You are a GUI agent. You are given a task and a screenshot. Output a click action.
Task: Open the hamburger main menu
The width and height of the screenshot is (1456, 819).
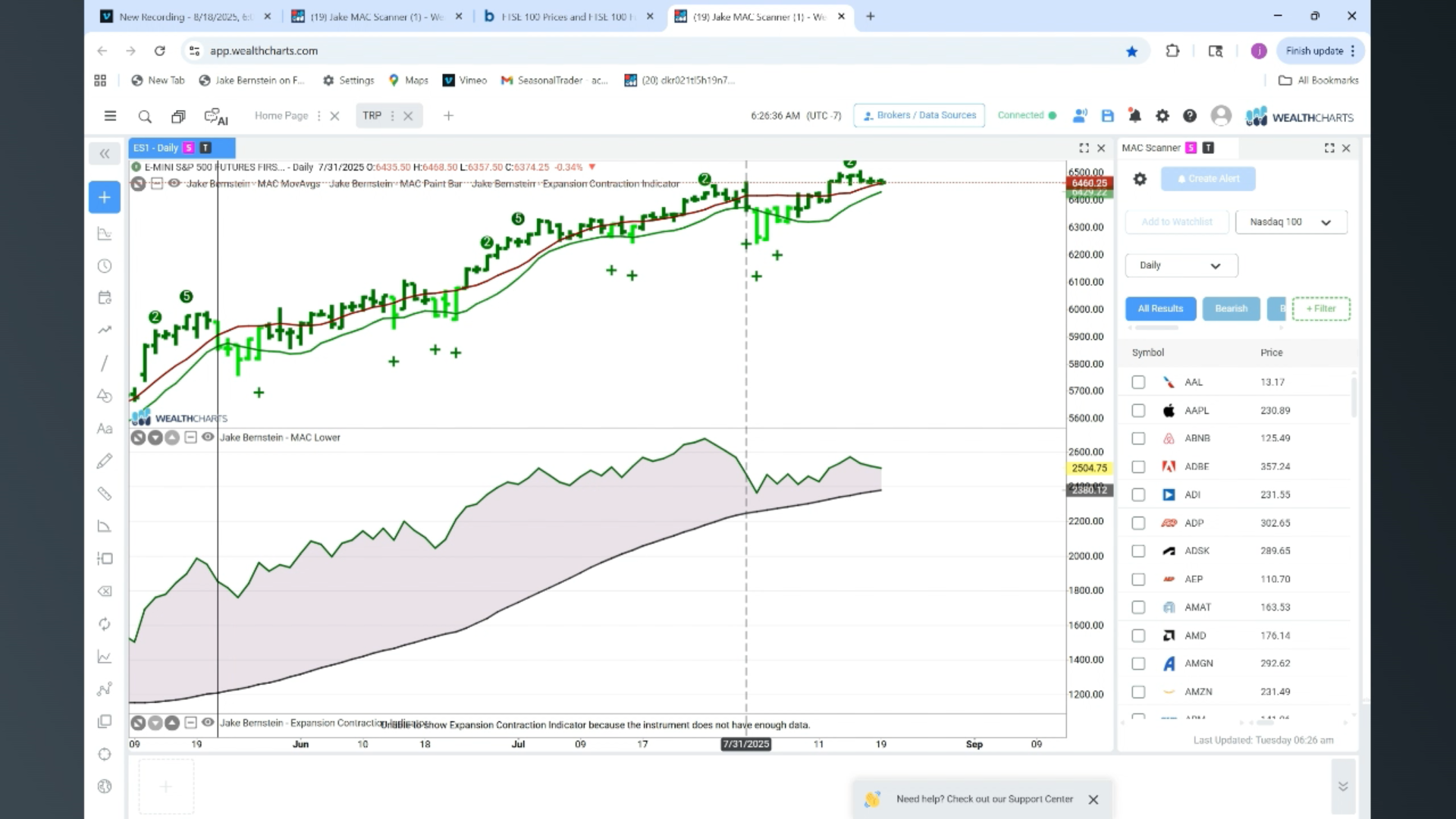[110, 116]
